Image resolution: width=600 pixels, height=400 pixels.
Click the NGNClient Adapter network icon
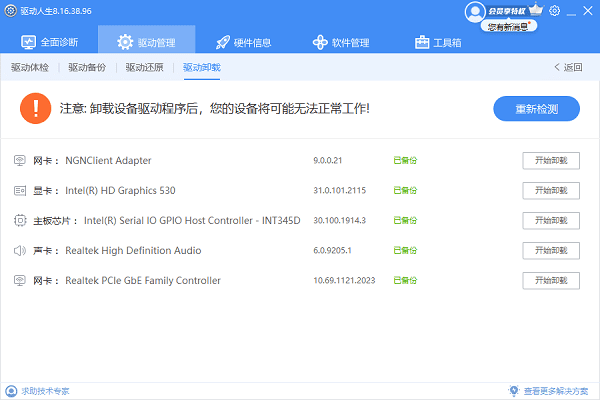[20, 160]
